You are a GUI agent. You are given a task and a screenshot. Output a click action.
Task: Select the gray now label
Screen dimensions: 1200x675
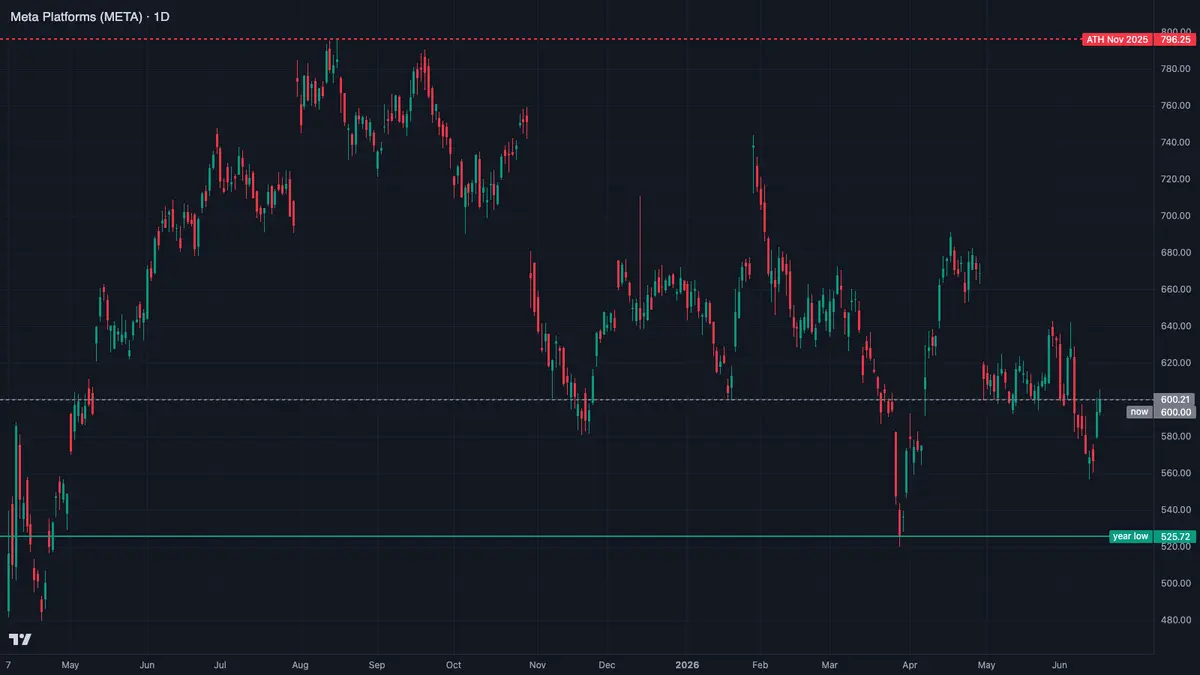tap(1140, 412)
